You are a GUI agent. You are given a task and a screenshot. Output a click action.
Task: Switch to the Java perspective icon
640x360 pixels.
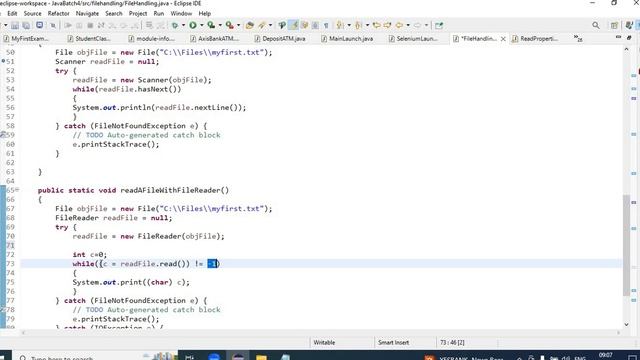pos(629,25)
